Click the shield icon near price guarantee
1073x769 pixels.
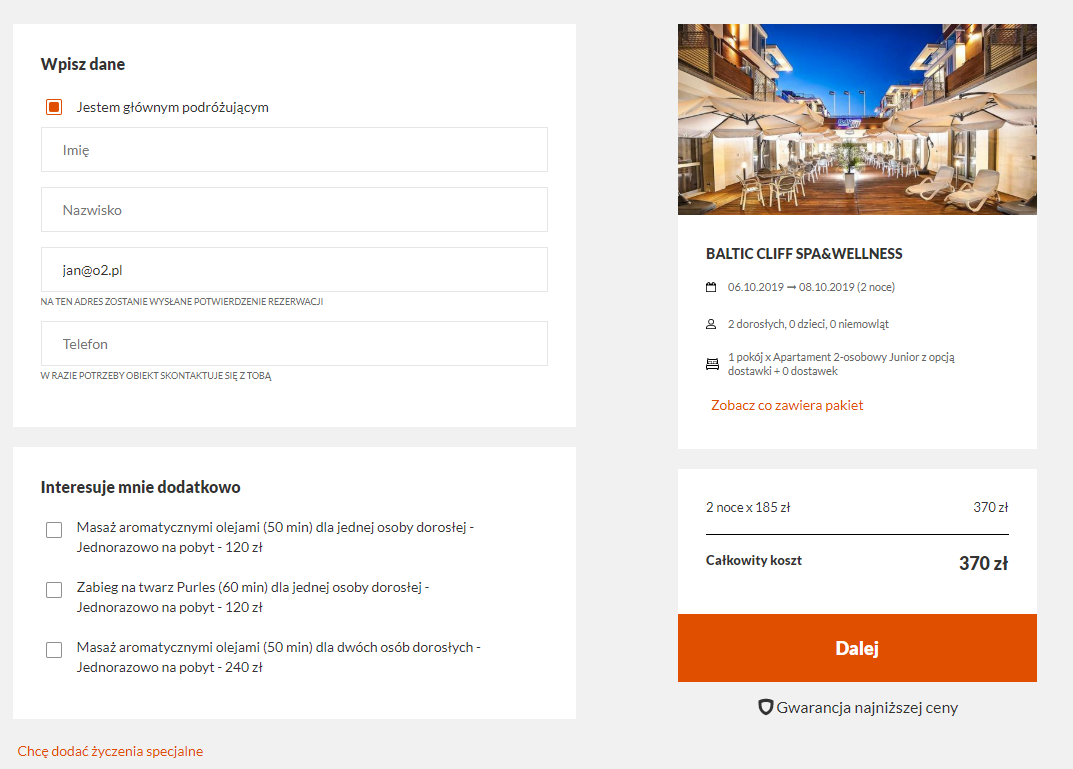click(x=766, y=707)
